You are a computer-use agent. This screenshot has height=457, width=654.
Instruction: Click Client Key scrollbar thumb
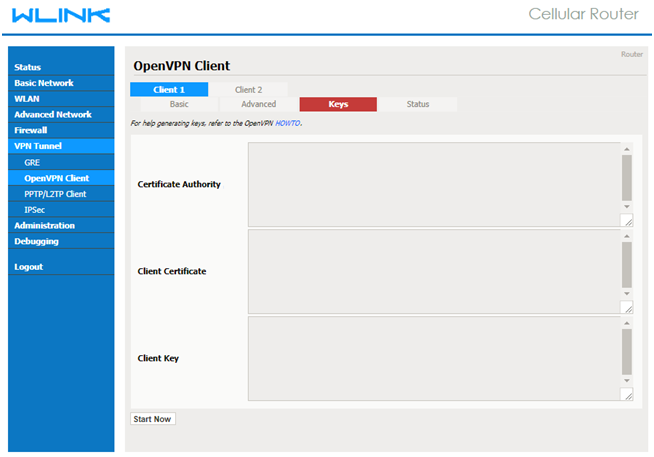click(x=626, y=352)
